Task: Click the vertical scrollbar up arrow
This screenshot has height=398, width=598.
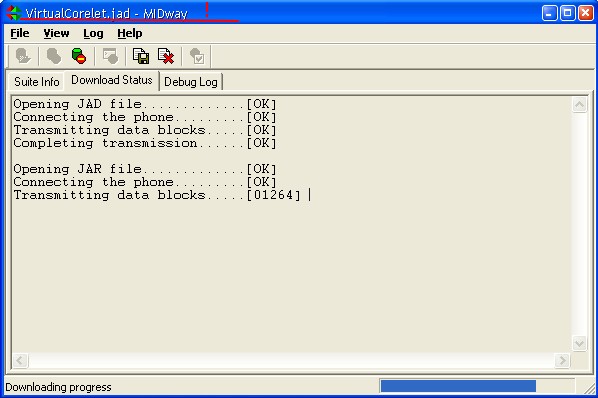Action: 579,104
